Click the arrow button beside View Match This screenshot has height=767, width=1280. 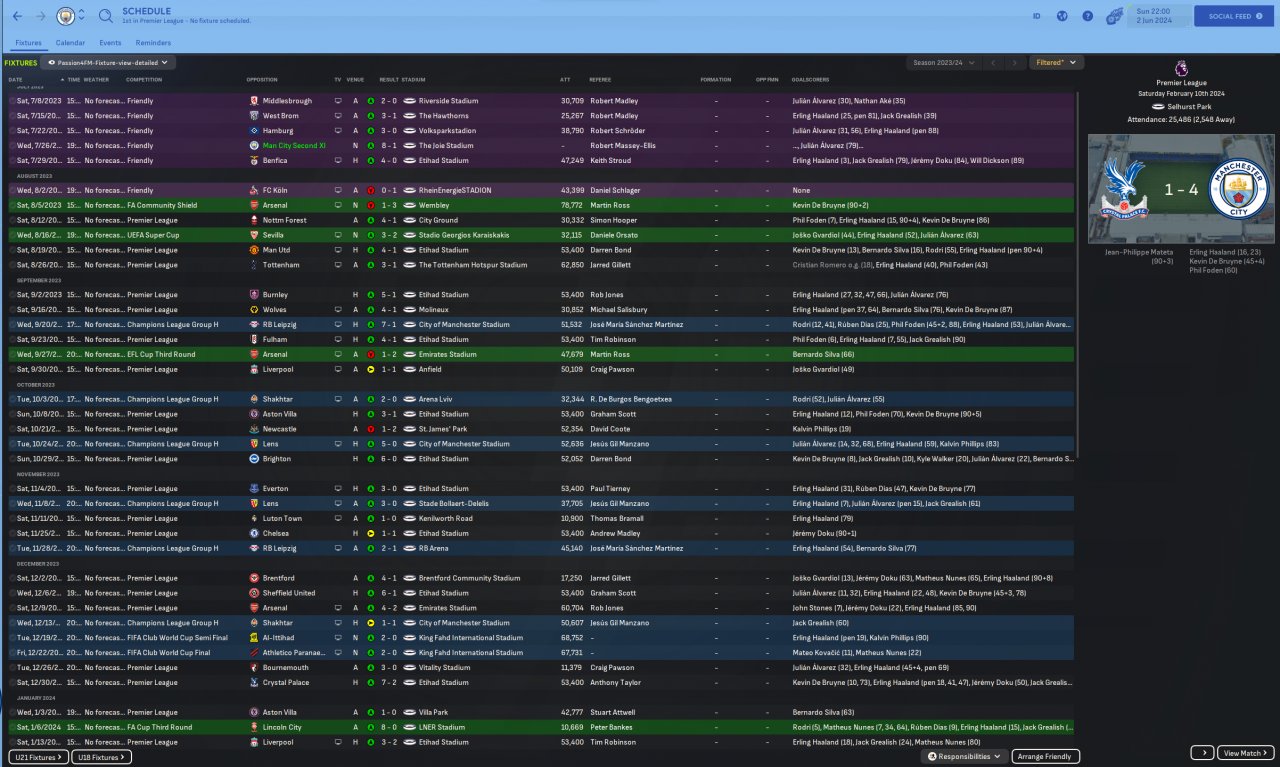[1202, 753]
